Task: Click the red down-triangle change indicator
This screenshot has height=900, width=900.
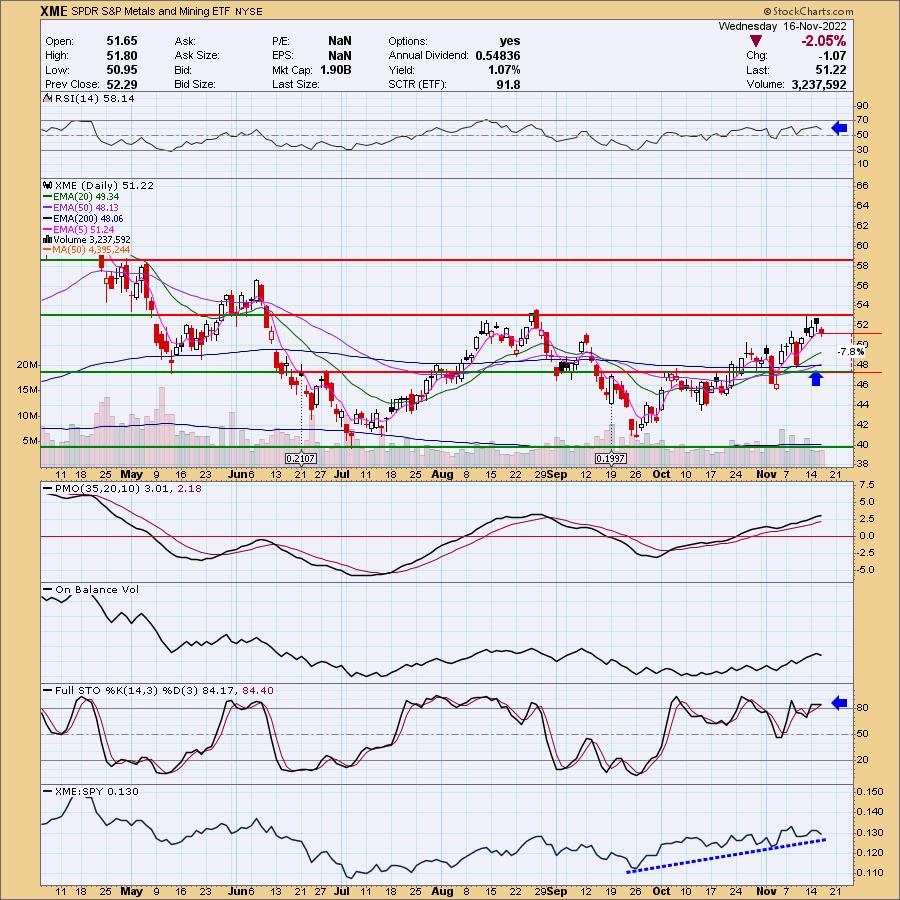Action: (756, 41)
